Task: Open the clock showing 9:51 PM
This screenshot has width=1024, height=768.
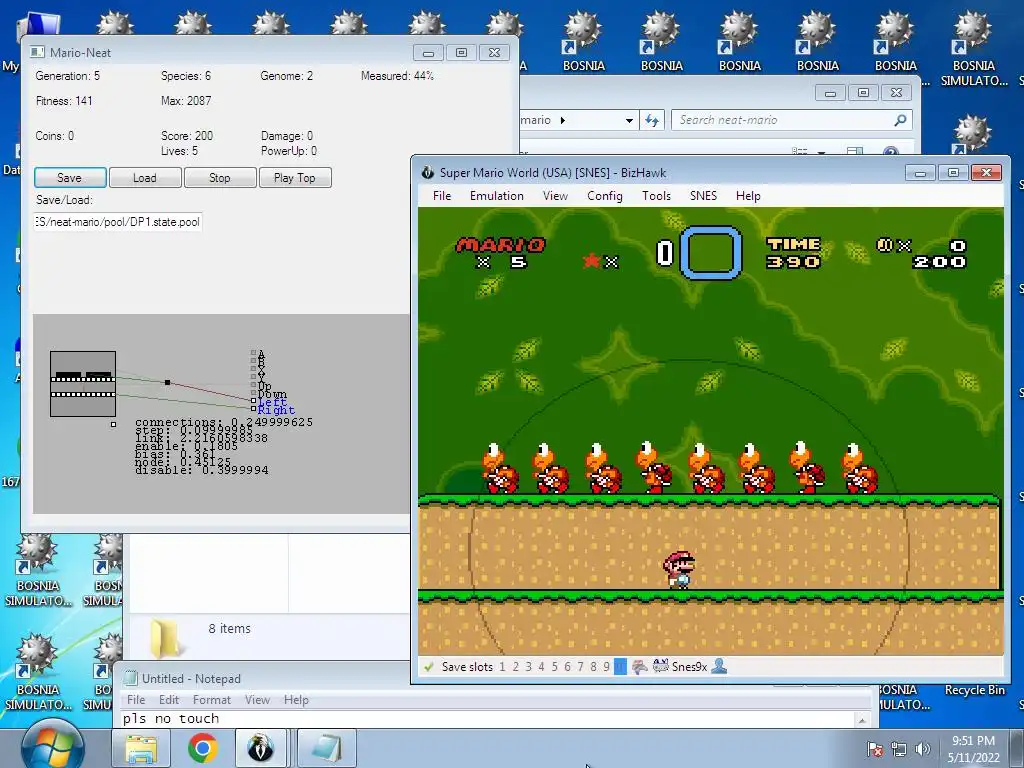Action: (x=973, y=749)
